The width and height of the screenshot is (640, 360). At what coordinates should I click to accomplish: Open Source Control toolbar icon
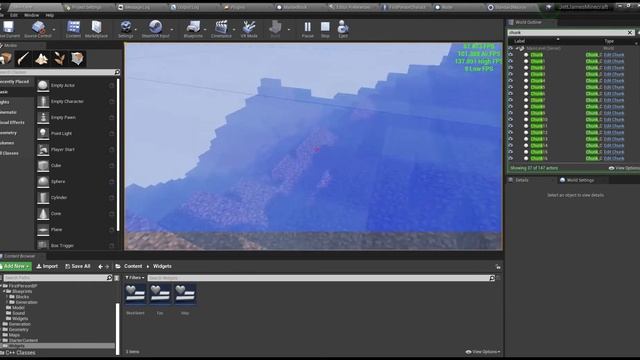point(38,28)
